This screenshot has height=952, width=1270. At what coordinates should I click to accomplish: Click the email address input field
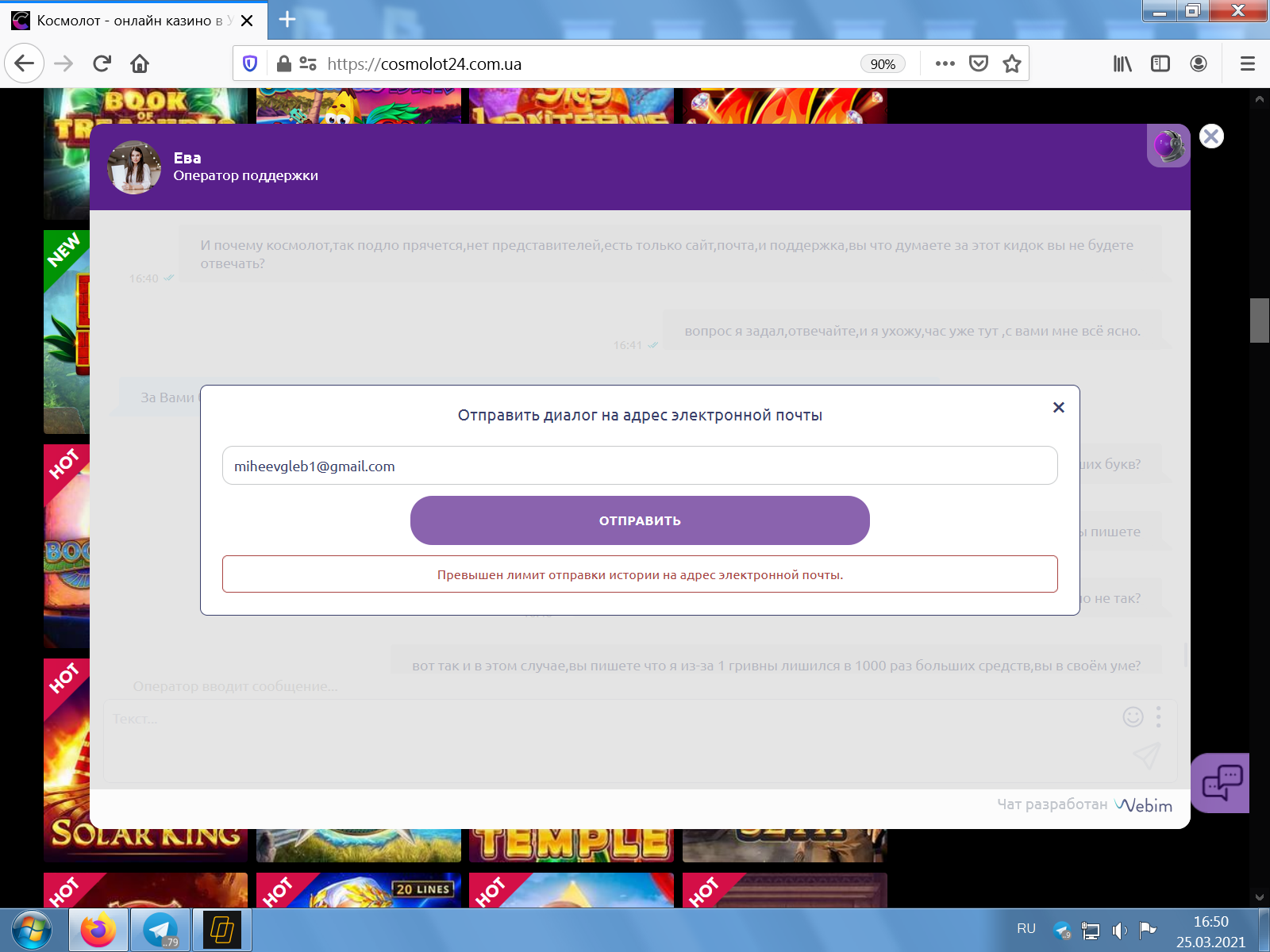click(x=640, y=466)
